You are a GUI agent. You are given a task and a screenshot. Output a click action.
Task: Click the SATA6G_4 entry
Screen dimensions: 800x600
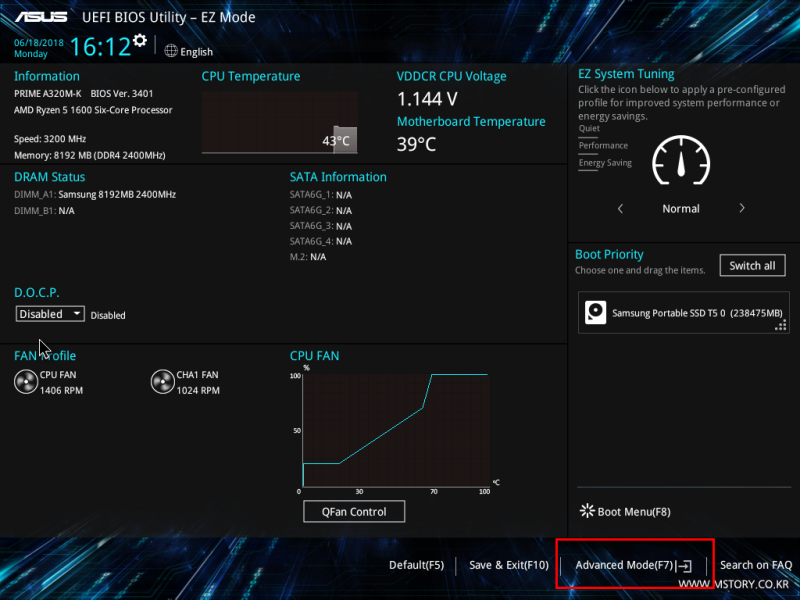[321, 241]
